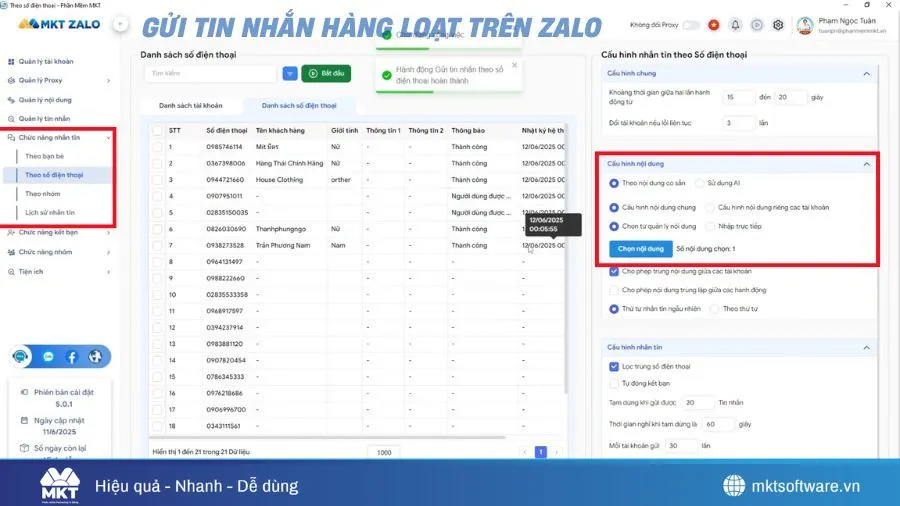Open the settings gear icon

click(778, 25)
